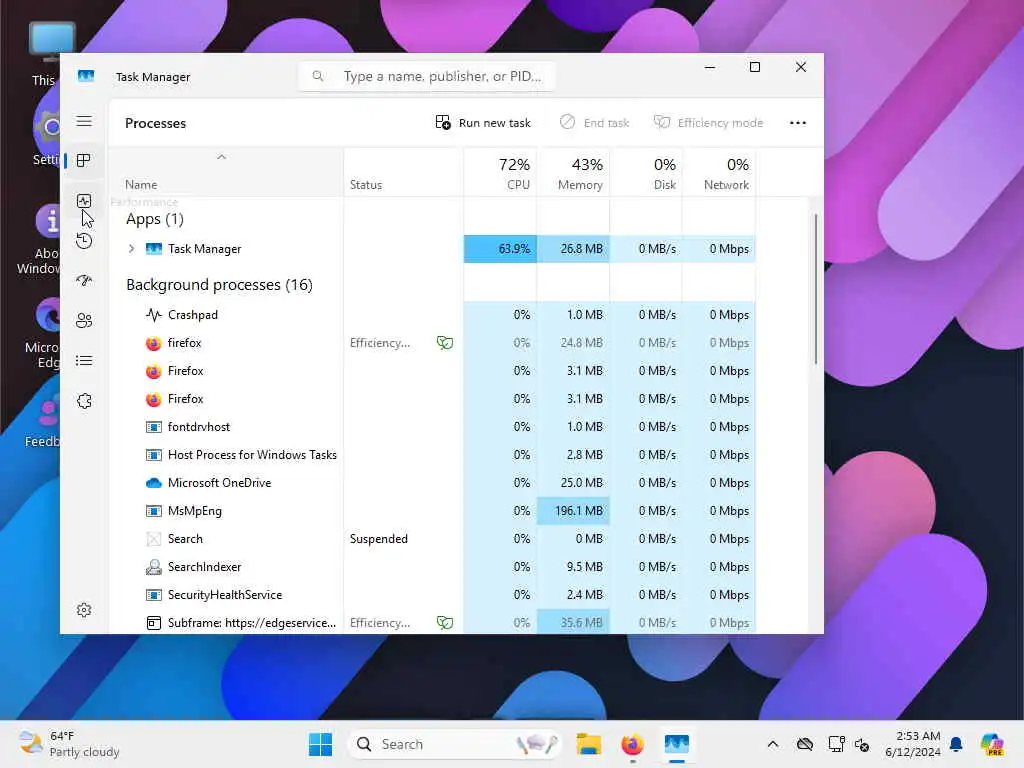Viewport: 1024px width, 768px height.
Task: Open the Startup apps sidebar page
Action: (84, 281)
